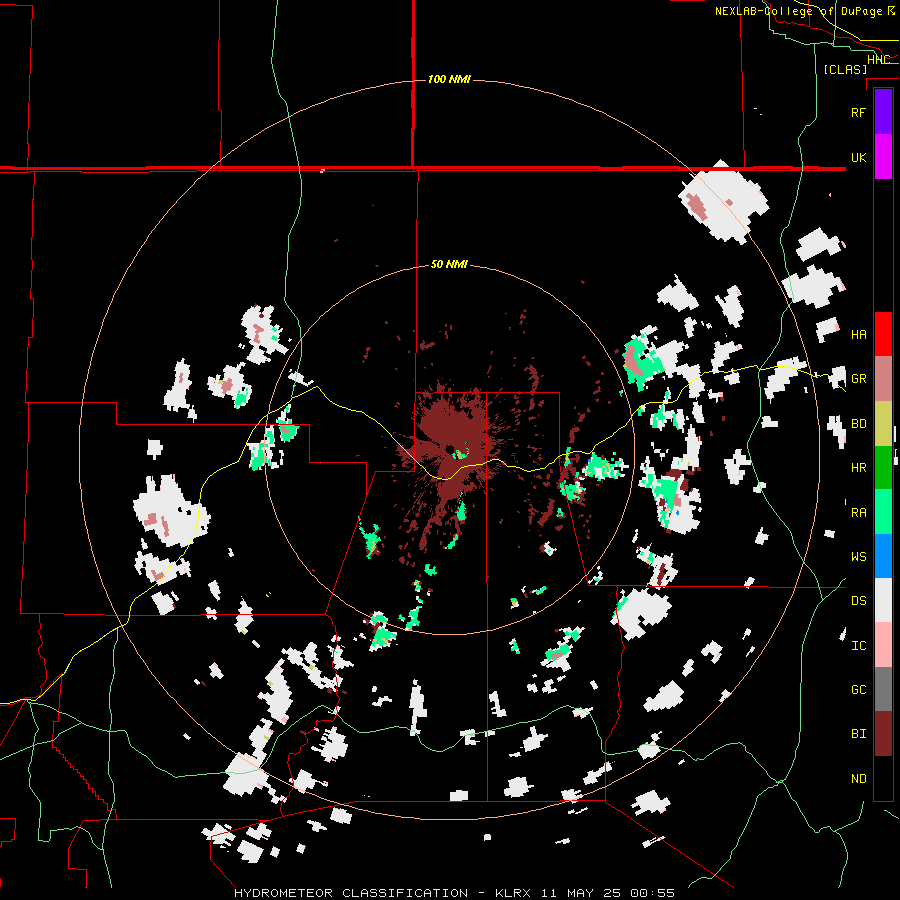Click the gray GC legend swatch
900x900 pixels.
pyautogui.click(x=883, y=689)
